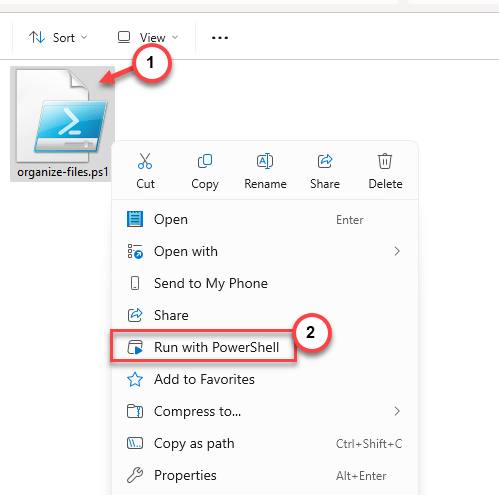499x495 pixels.
Task: Expand the Compress to submenu arrow
Action: 397,411
